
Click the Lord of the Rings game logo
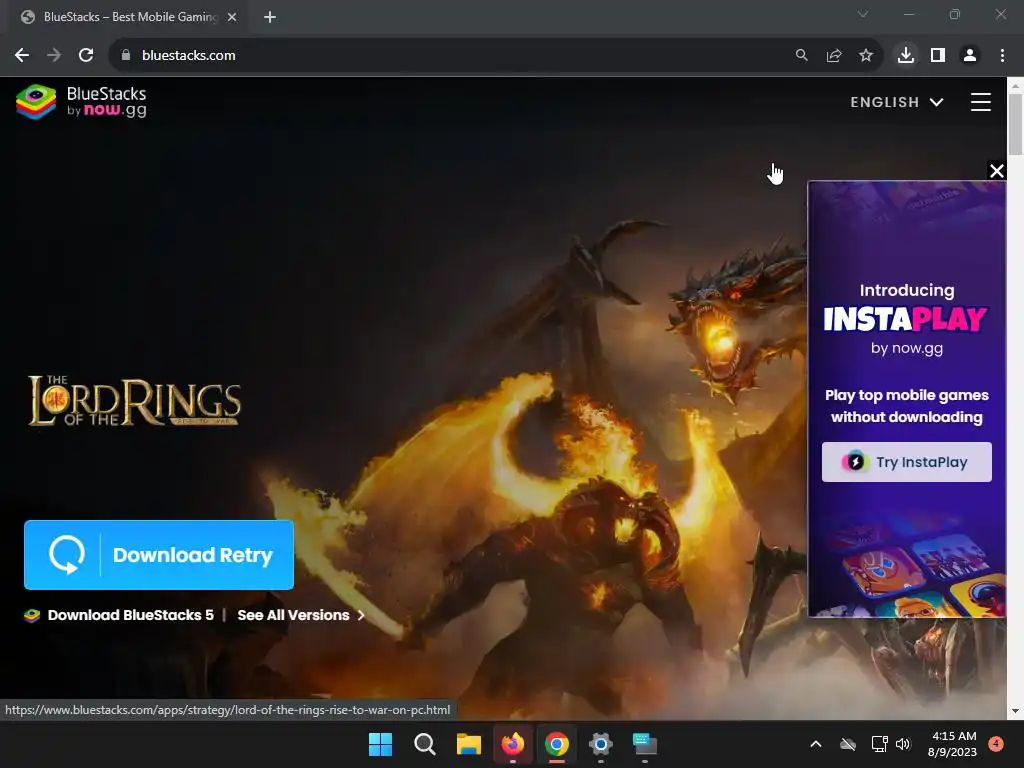[135, 400]
